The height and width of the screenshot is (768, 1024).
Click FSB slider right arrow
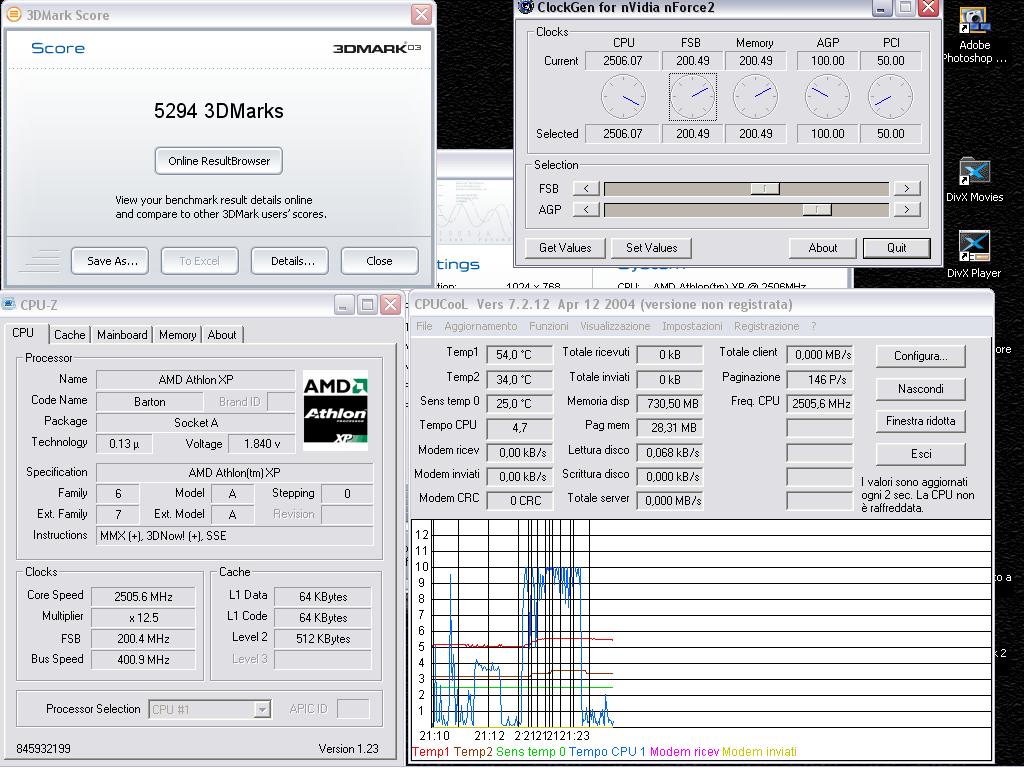coord(907,188)
